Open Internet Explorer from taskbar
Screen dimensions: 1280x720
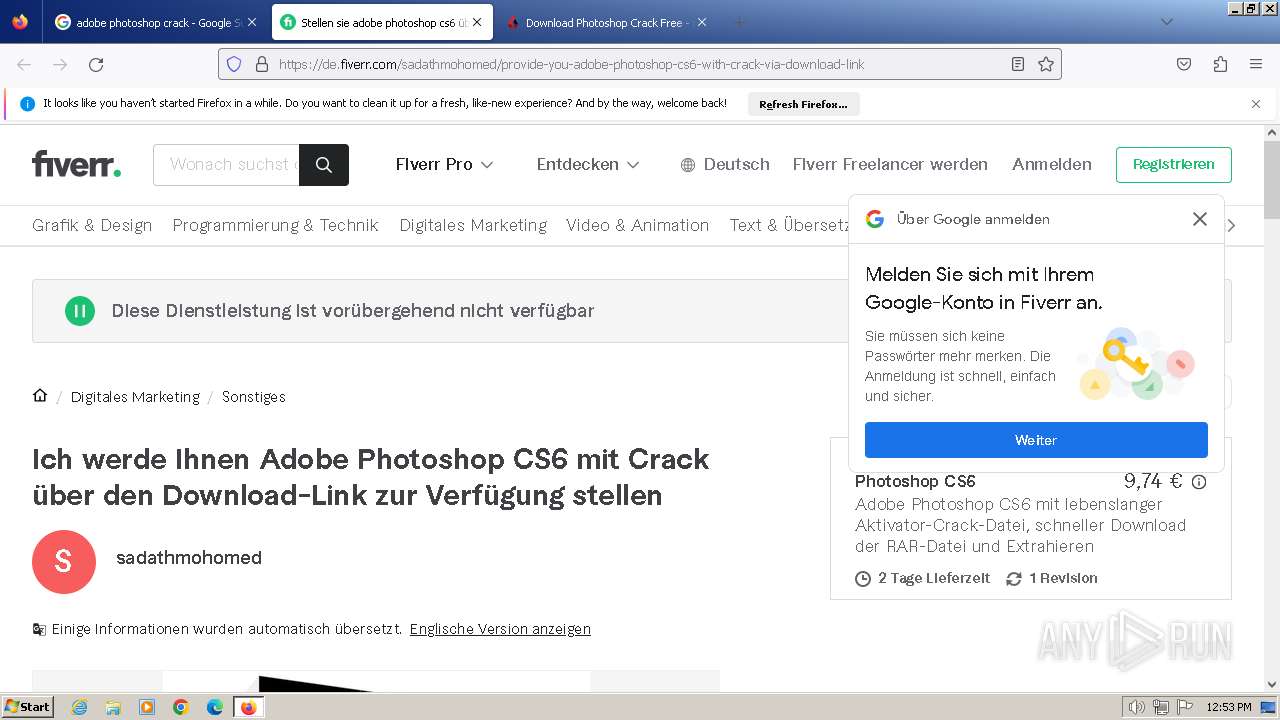80,707
